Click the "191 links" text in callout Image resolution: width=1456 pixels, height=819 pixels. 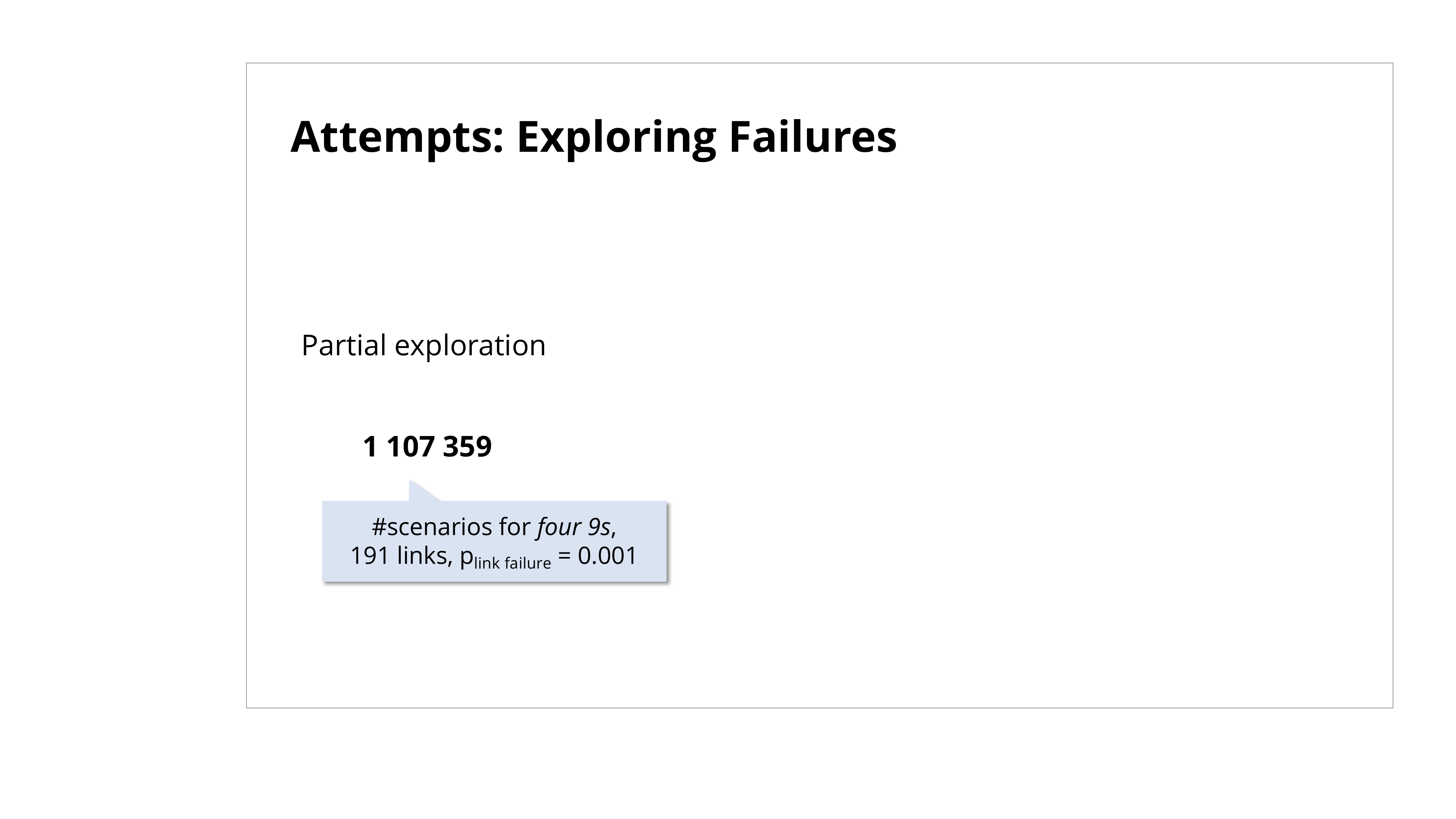(400, 556)
